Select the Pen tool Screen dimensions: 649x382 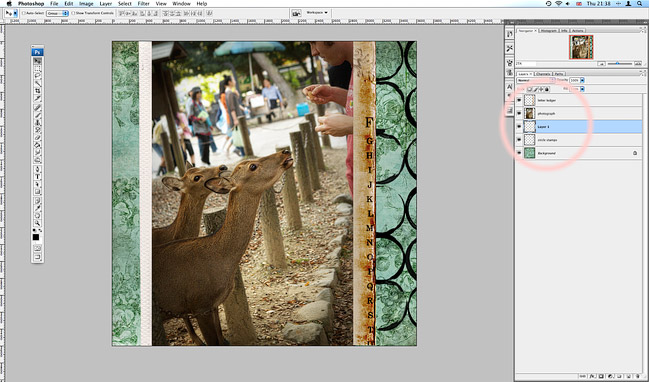[x=37, y=169]
